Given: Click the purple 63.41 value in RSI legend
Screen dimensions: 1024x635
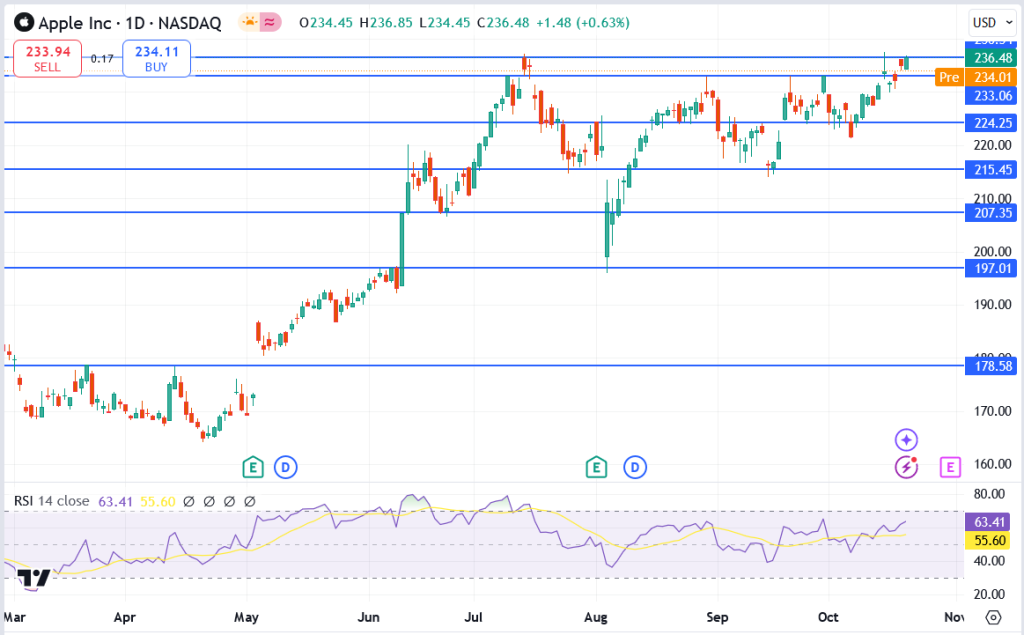Looking at the screenshot, I should click(115, 502).
